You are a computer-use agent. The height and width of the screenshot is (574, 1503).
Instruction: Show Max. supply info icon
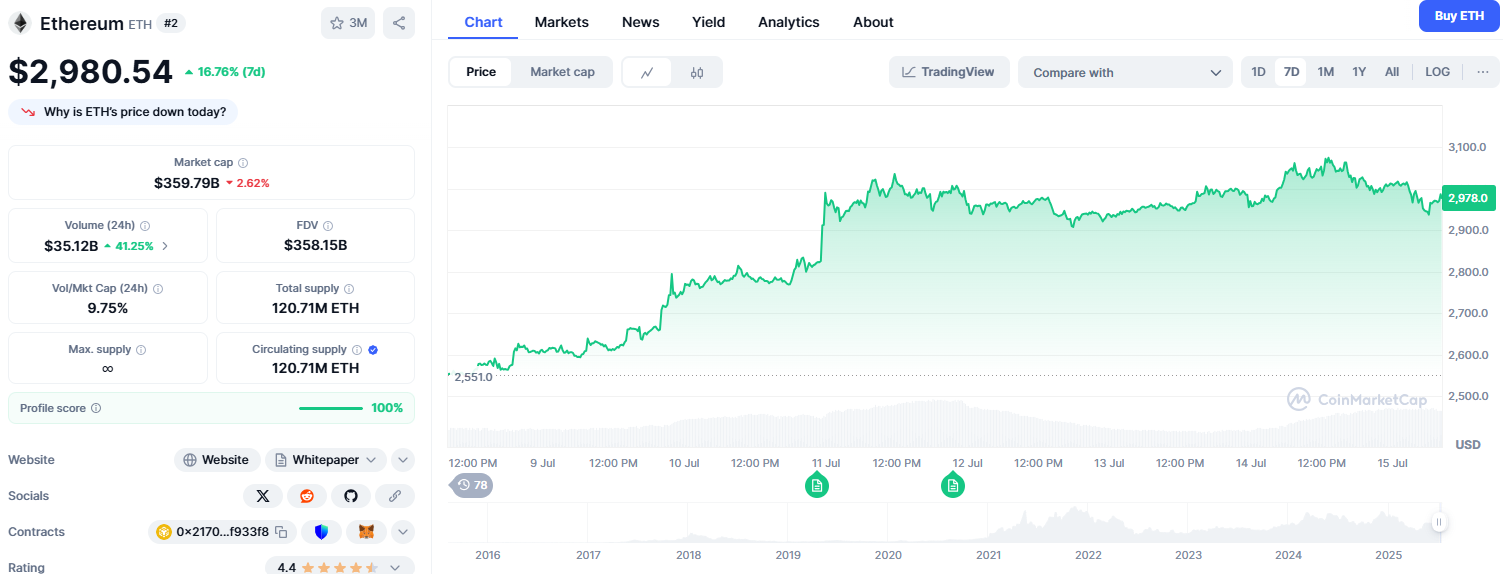(141, 350)
